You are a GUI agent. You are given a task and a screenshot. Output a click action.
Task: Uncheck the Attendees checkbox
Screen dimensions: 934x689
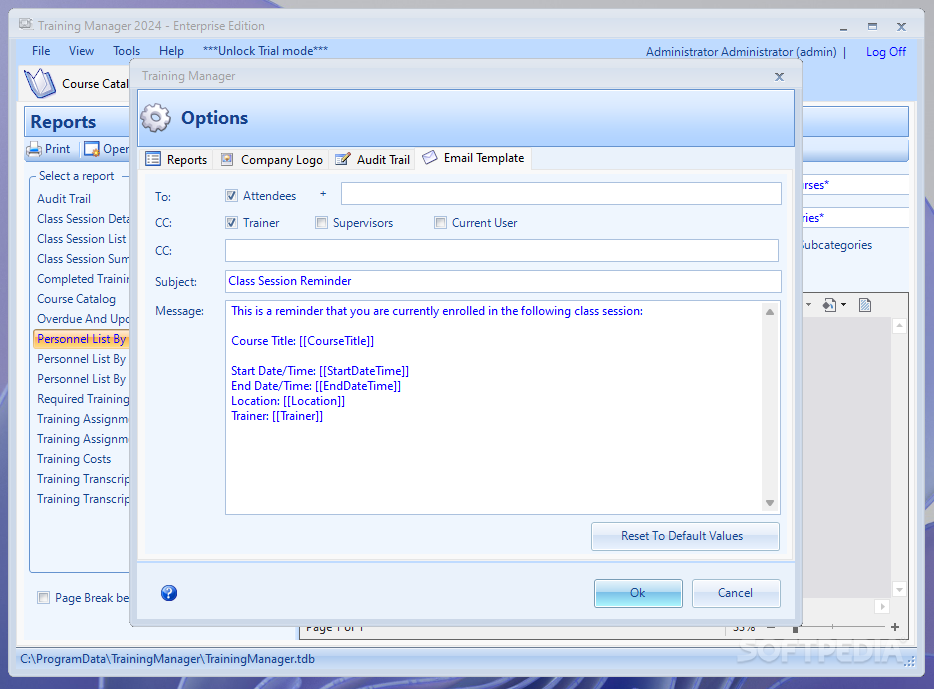pos(232,195)
